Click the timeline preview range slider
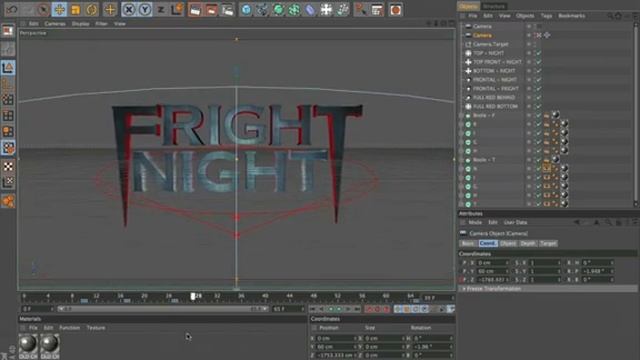 (162, 309)
